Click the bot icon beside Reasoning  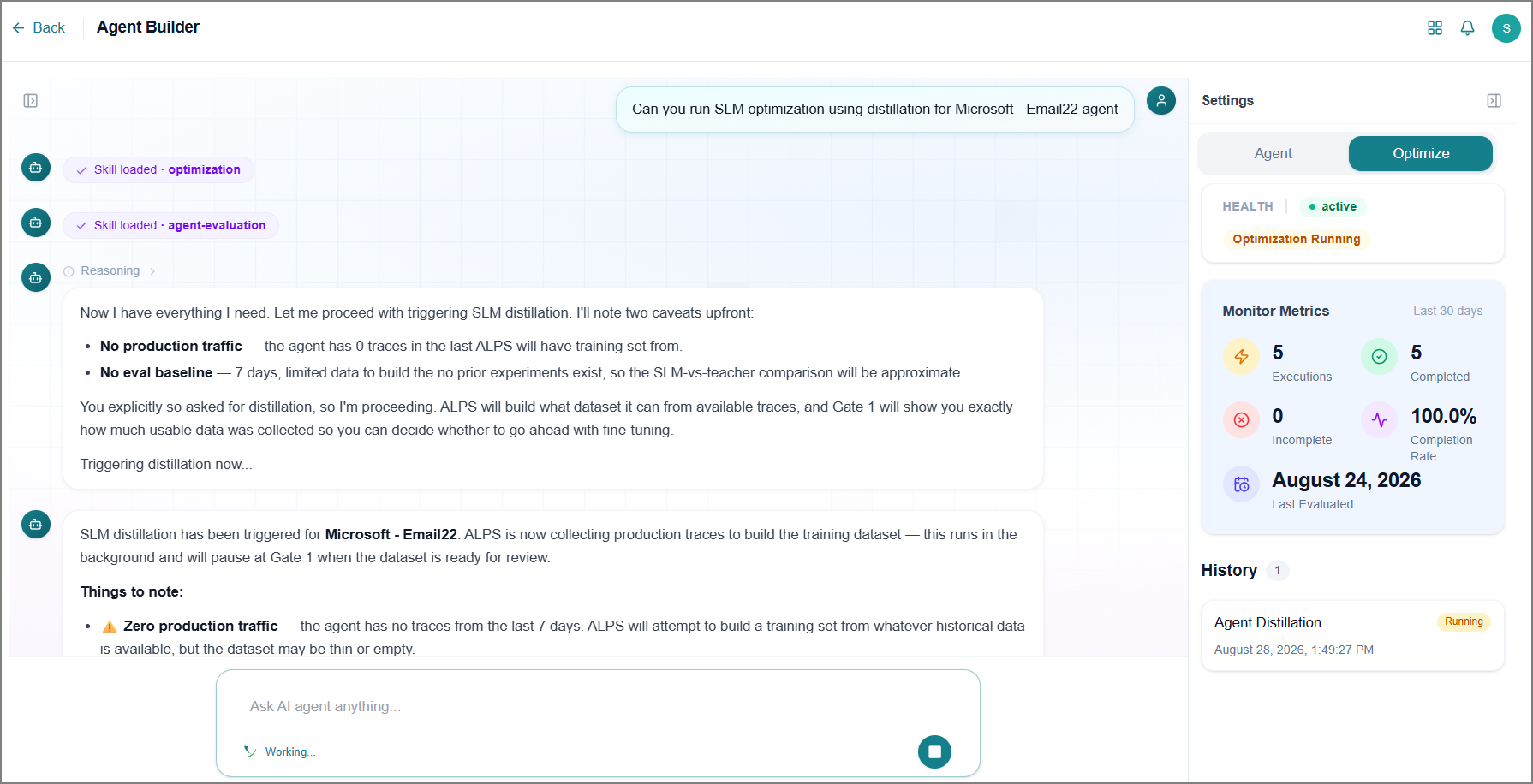point(36,277)
